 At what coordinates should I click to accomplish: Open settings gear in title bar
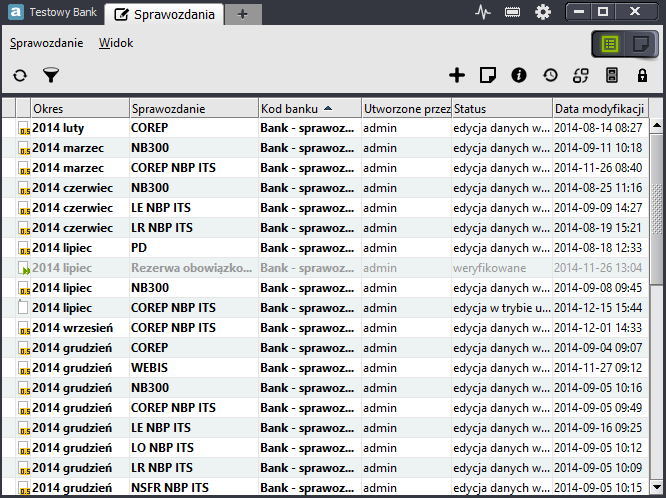point(543,12)
